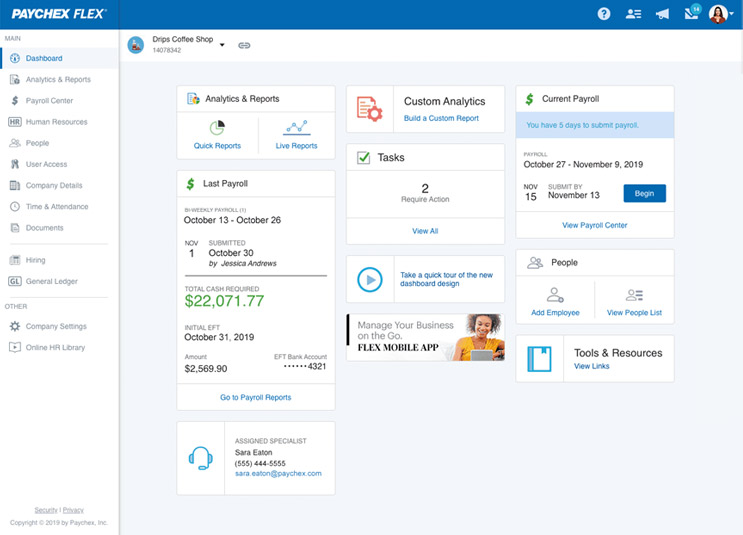Image resolution: width=743 pixels, height=535 pixels.
Task: Click the Quick Reports pie chart icon
Action: pos(217,127)
